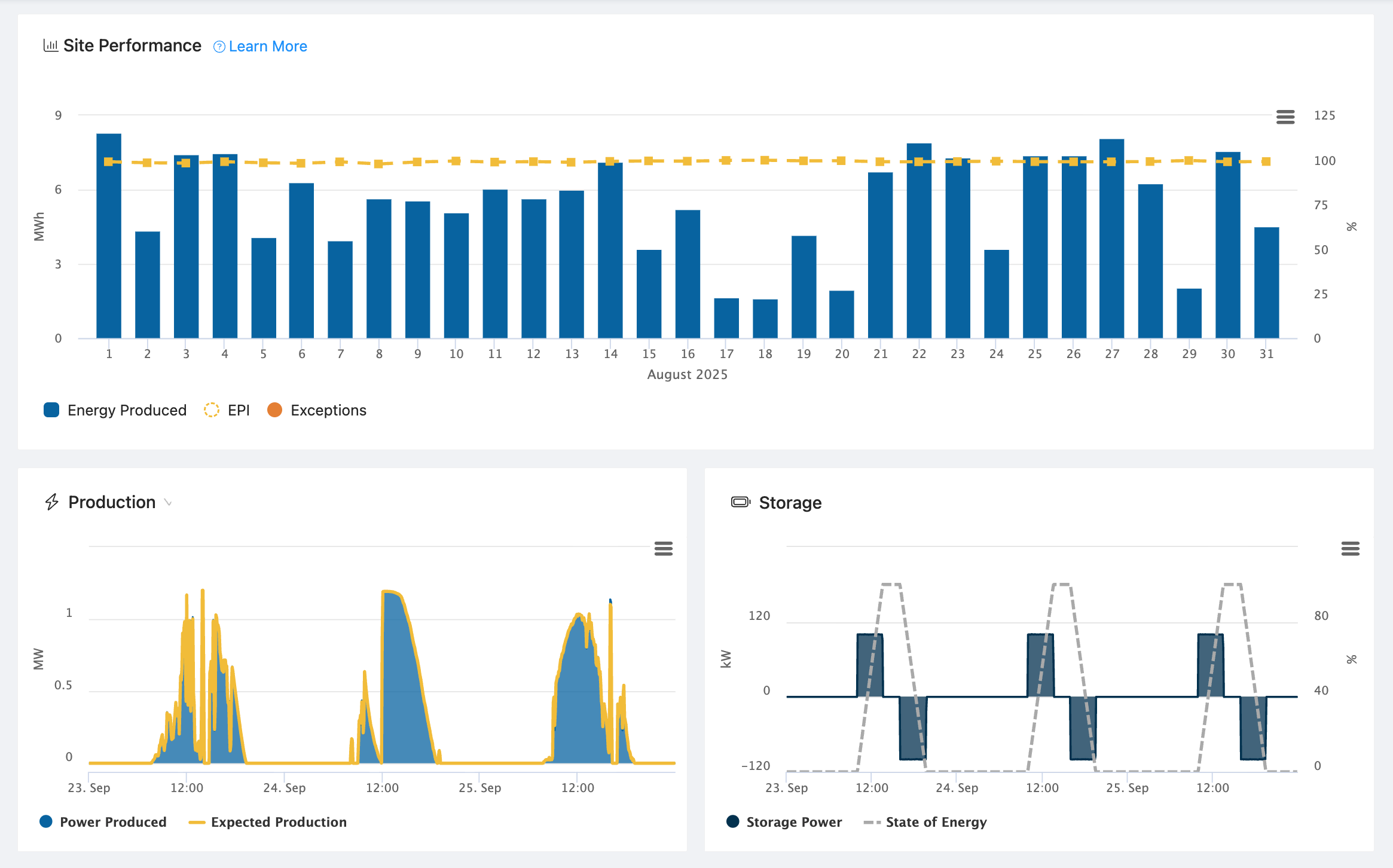Click the August 27 energy bar
This screenshot has width=1393, height=868.
(1111, 251)
